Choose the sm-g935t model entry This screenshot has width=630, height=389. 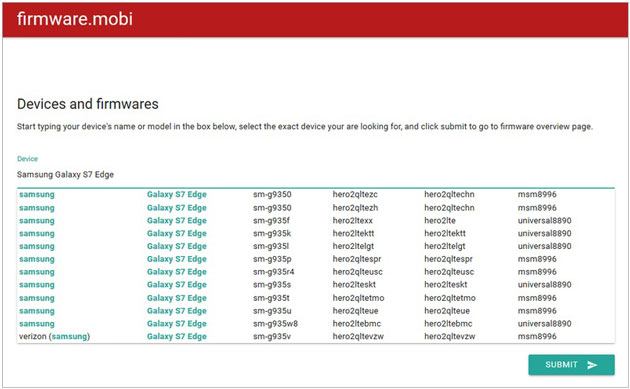point(271,298)
